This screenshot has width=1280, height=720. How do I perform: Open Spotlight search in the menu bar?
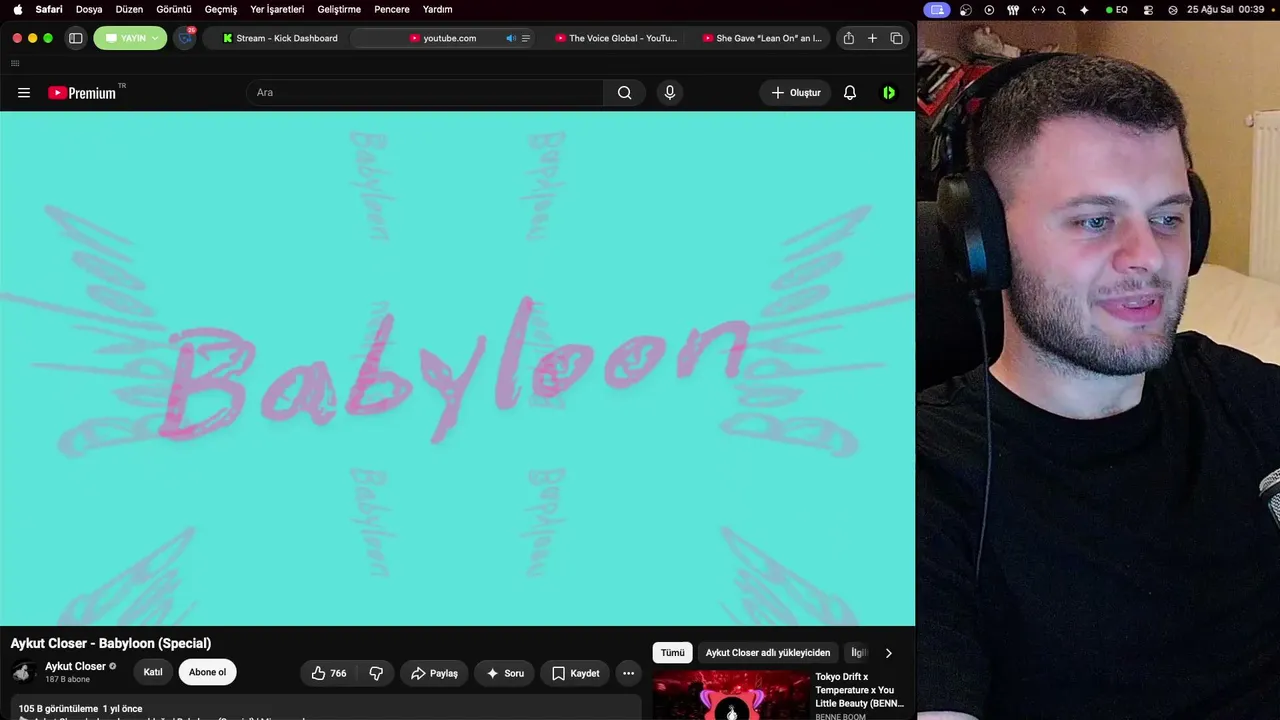tap(1061, 9)
